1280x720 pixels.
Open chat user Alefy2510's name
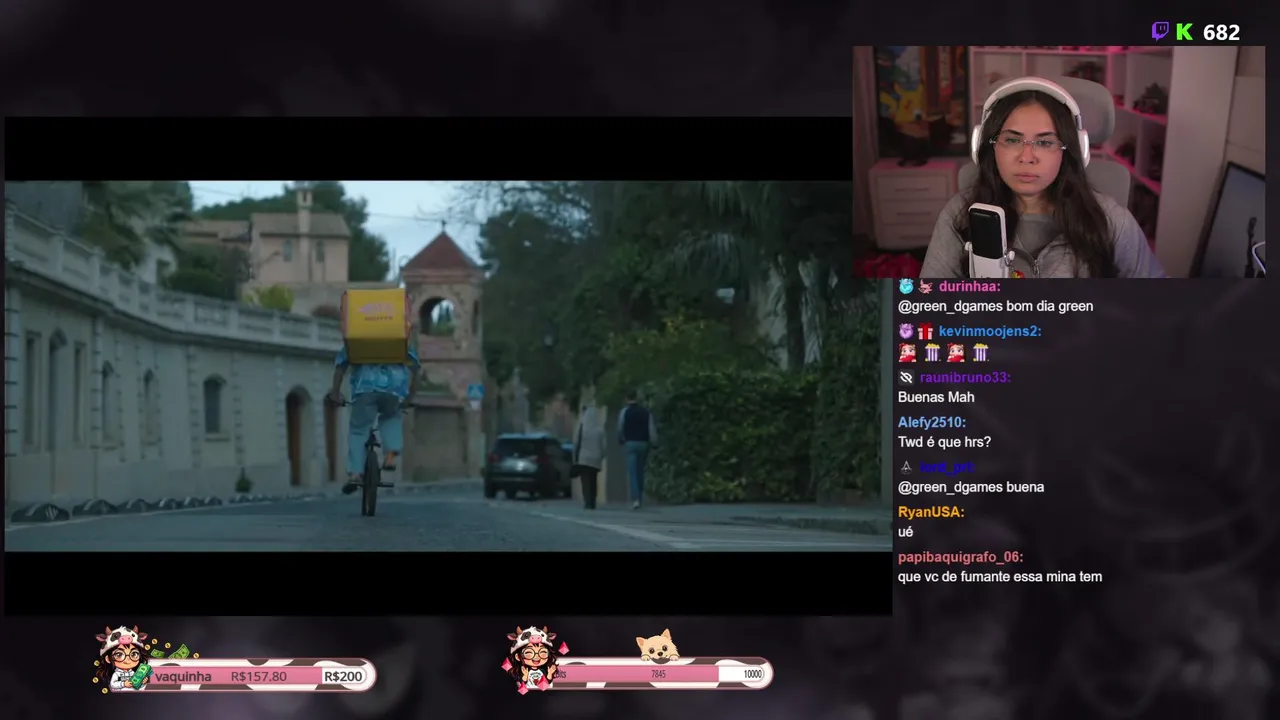pos(932,422)
